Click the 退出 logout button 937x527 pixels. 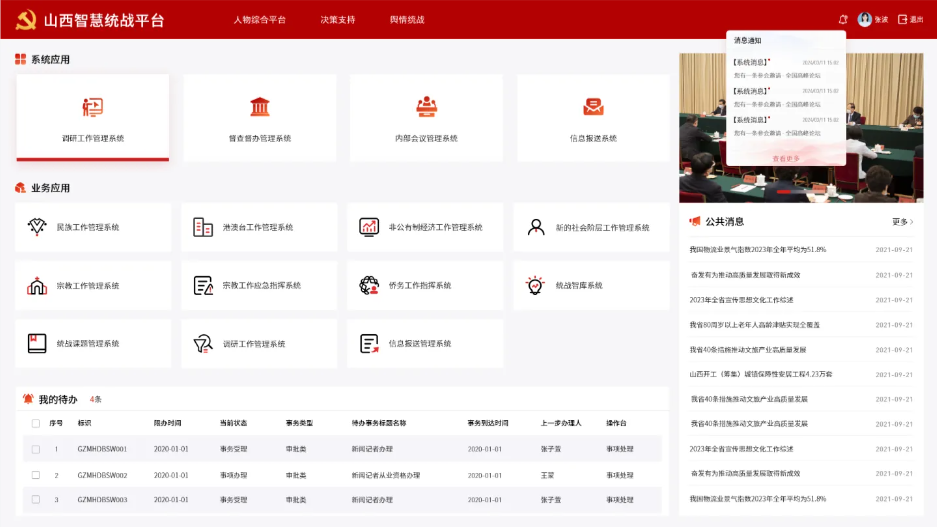(910, 19)
